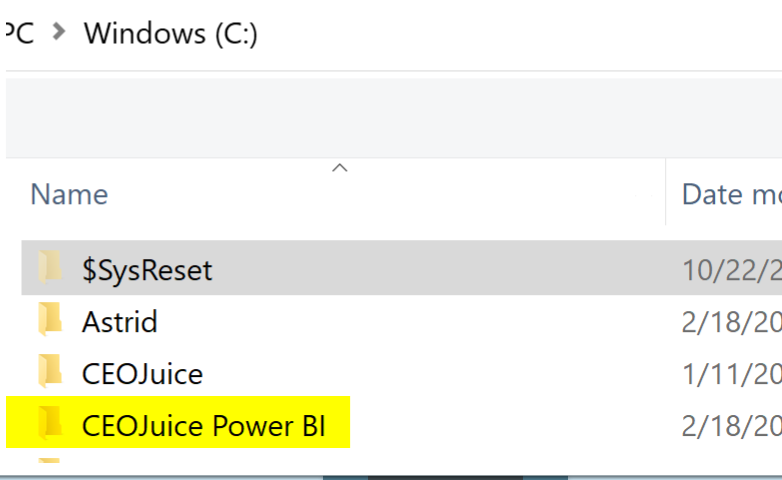782x480 pixels.
Task: Select the Astrid folder name
Action: (x=120, y=322)
